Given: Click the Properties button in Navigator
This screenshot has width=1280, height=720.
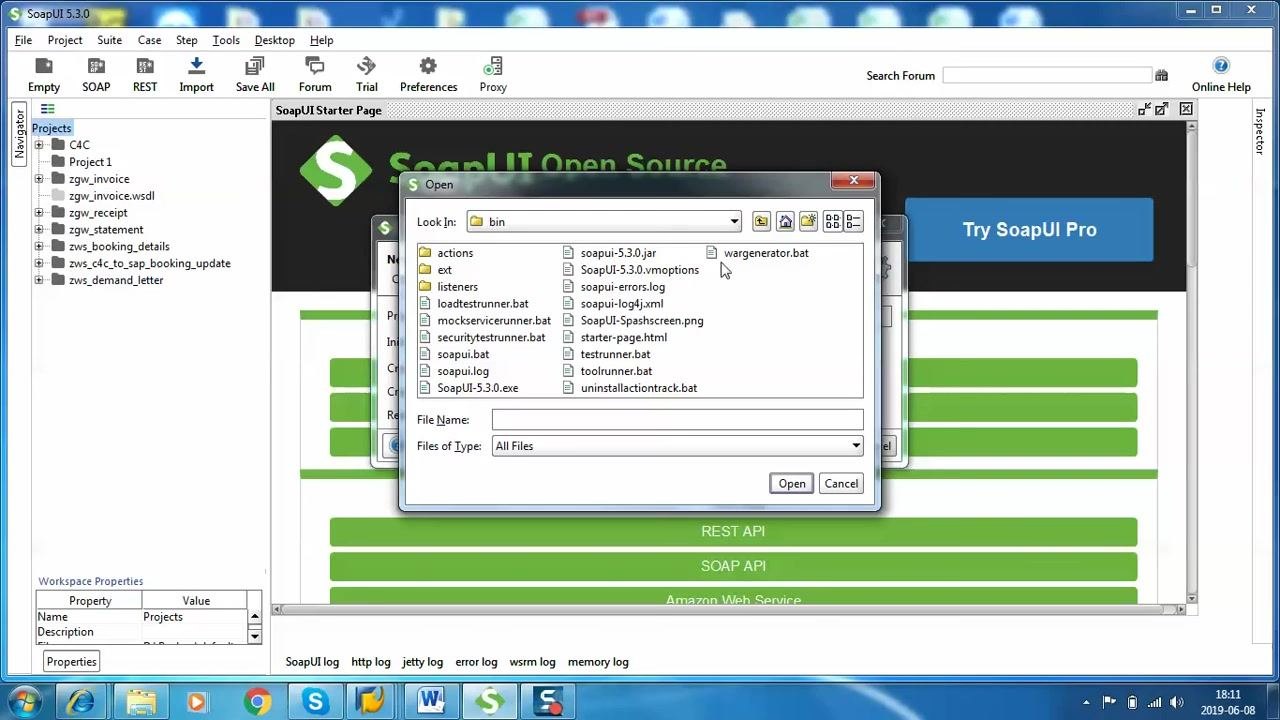Looking at the screenshot, I should (71, 662).
